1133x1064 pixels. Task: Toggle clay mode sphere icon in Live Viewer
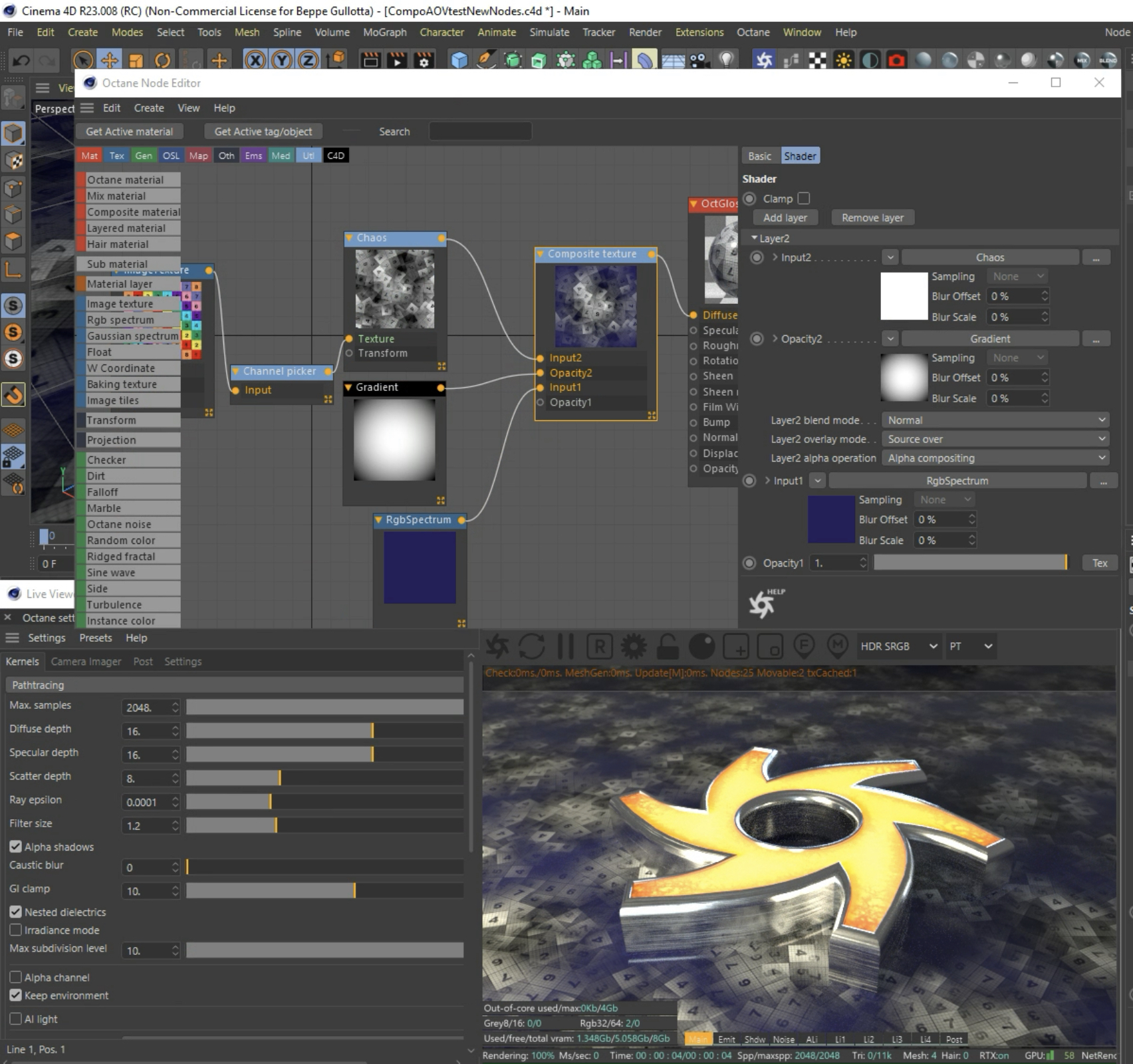(701, 646)
